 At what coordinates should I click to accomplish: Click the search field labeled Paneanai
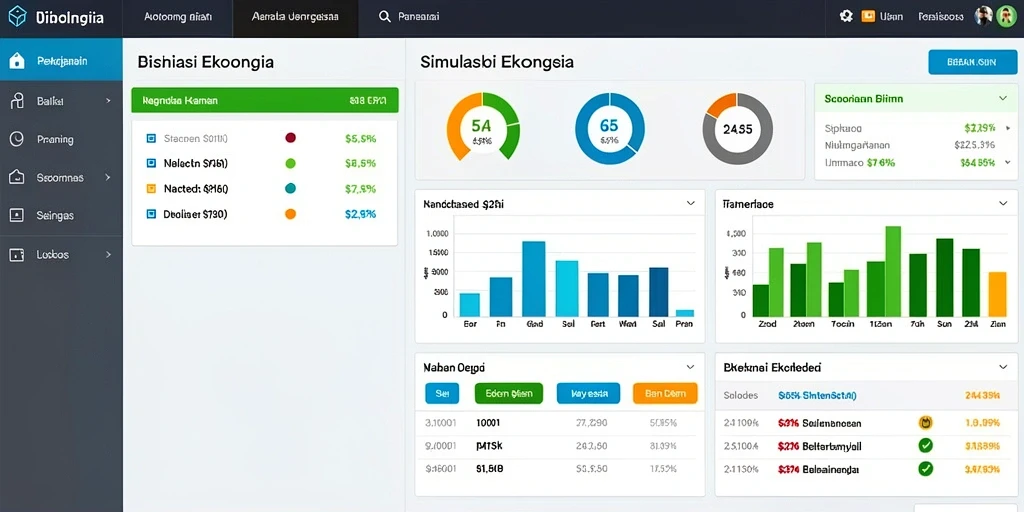coord(418,17)
